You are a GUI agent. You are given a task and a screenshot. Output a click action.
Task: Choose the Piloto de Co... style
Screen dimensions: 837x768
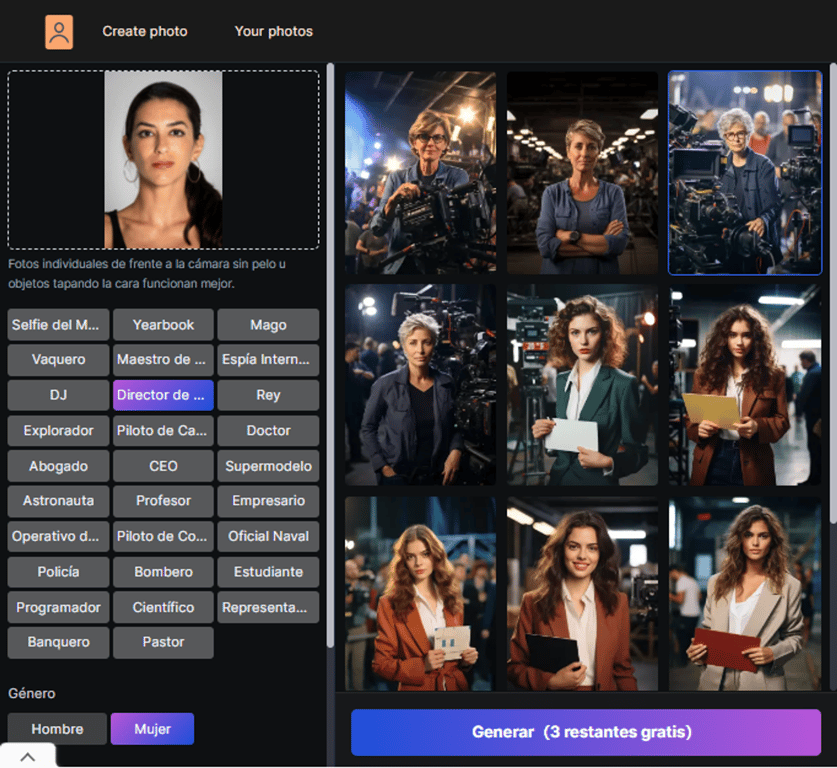click(163, 536)
